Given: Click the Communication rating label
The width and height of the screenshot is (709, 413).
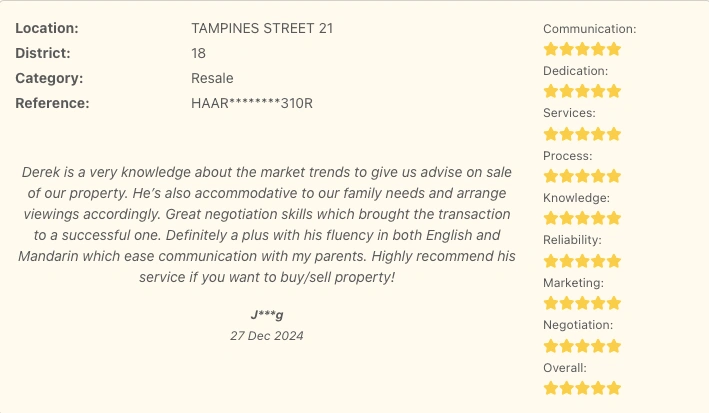Looking at the screenshot, I should (589, 29).
